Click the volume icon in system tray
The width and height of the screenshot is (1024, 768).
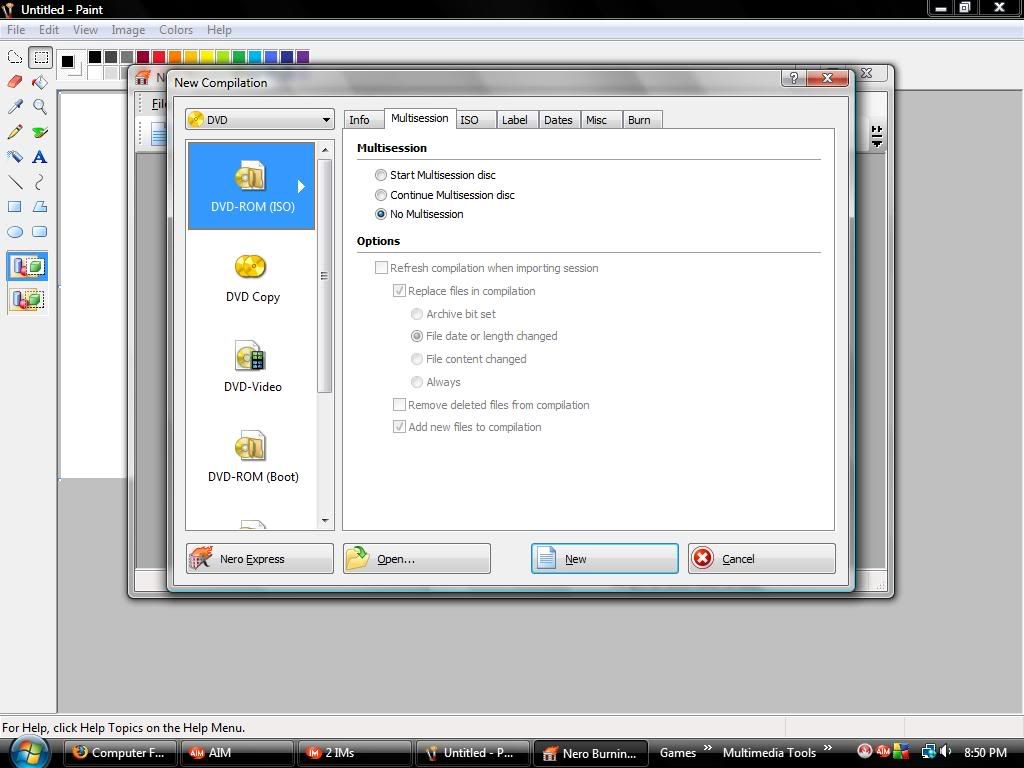pyautogui.click(x=946, y=752)
